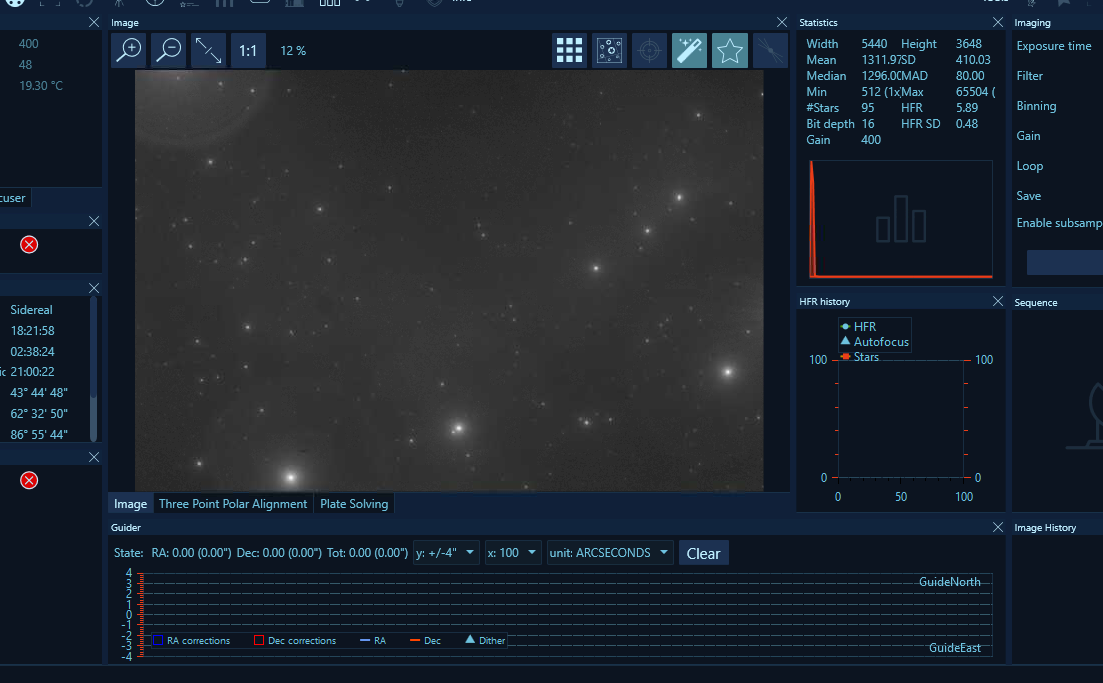
Task: Click the scrollbar in Sidereal panel
Action: pyautogui.click(x=93, y=369)
